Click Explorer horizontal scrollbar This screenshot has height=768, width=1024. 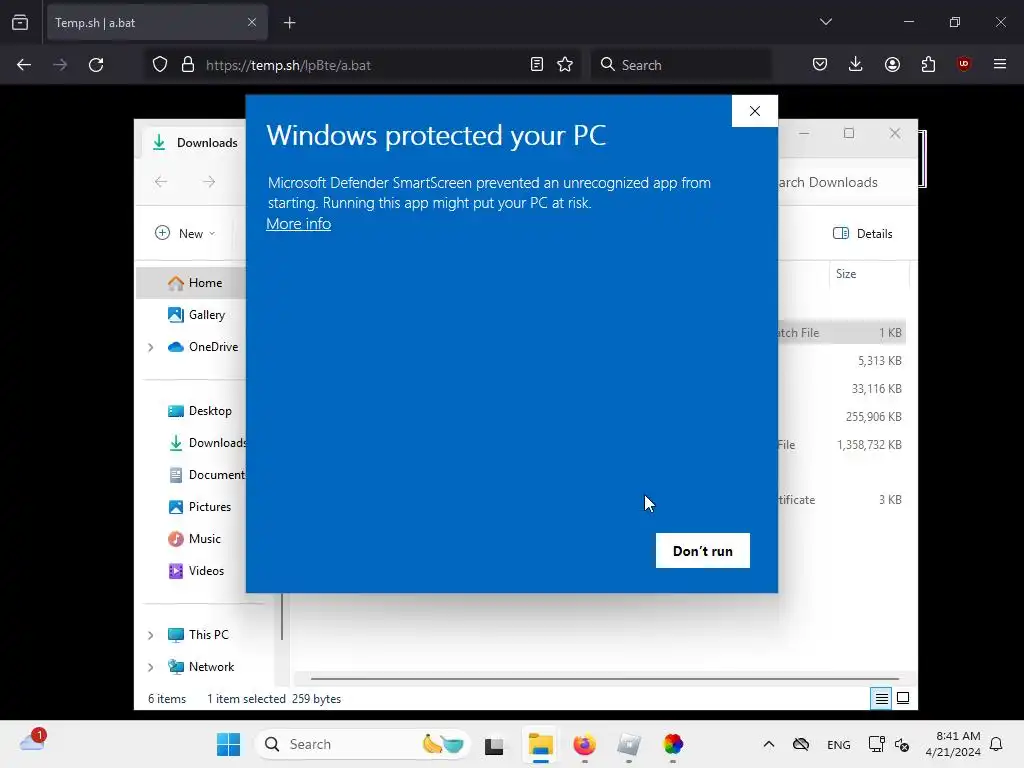pos(605,679)
